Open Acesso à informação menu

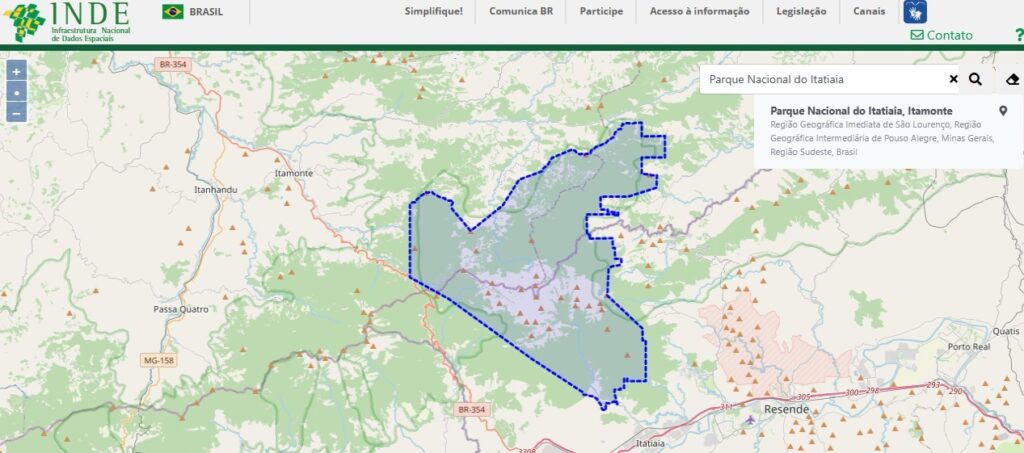[699, 12]
